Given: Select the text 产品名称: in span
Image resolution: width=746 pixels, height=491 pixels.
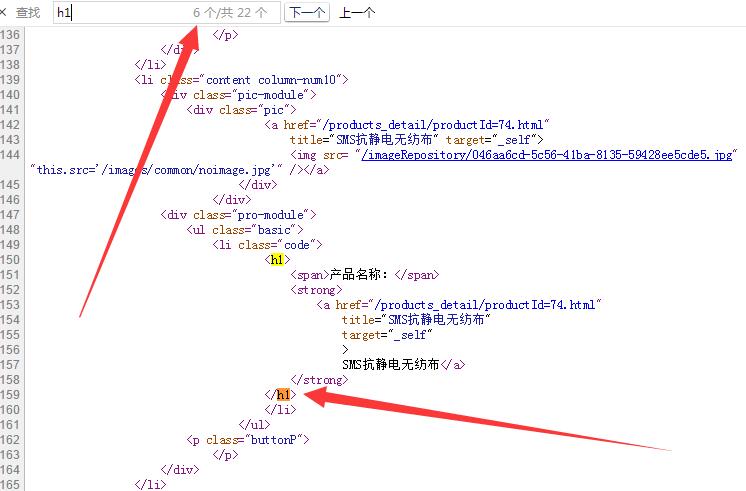Looking at the screenshot, I should click(359, 275).
